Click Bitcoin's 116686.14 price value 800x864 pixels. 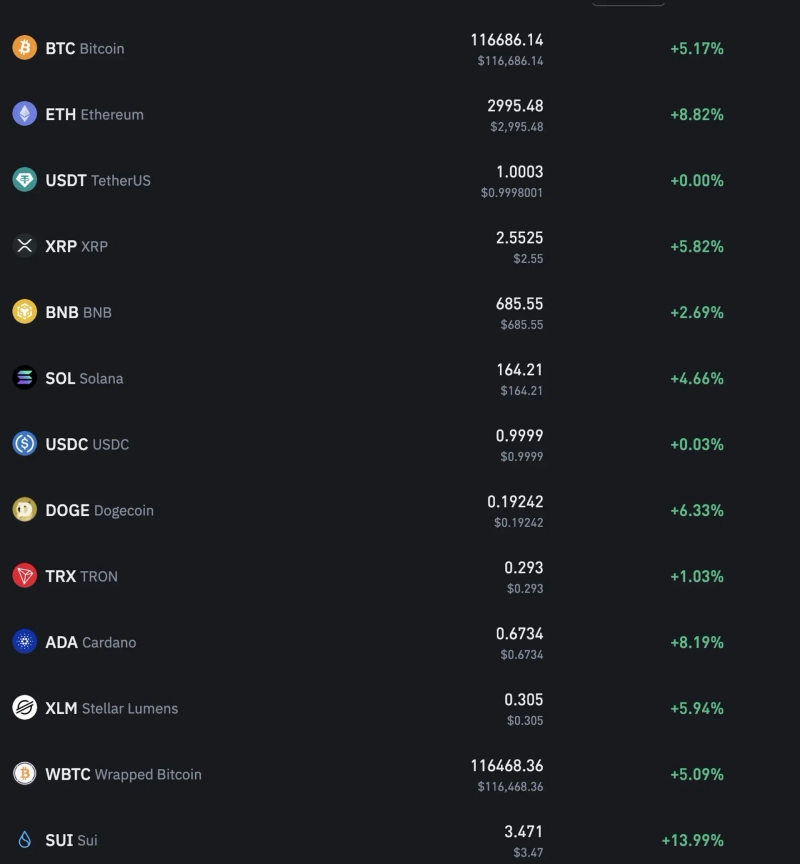click(x=507, y=40)
